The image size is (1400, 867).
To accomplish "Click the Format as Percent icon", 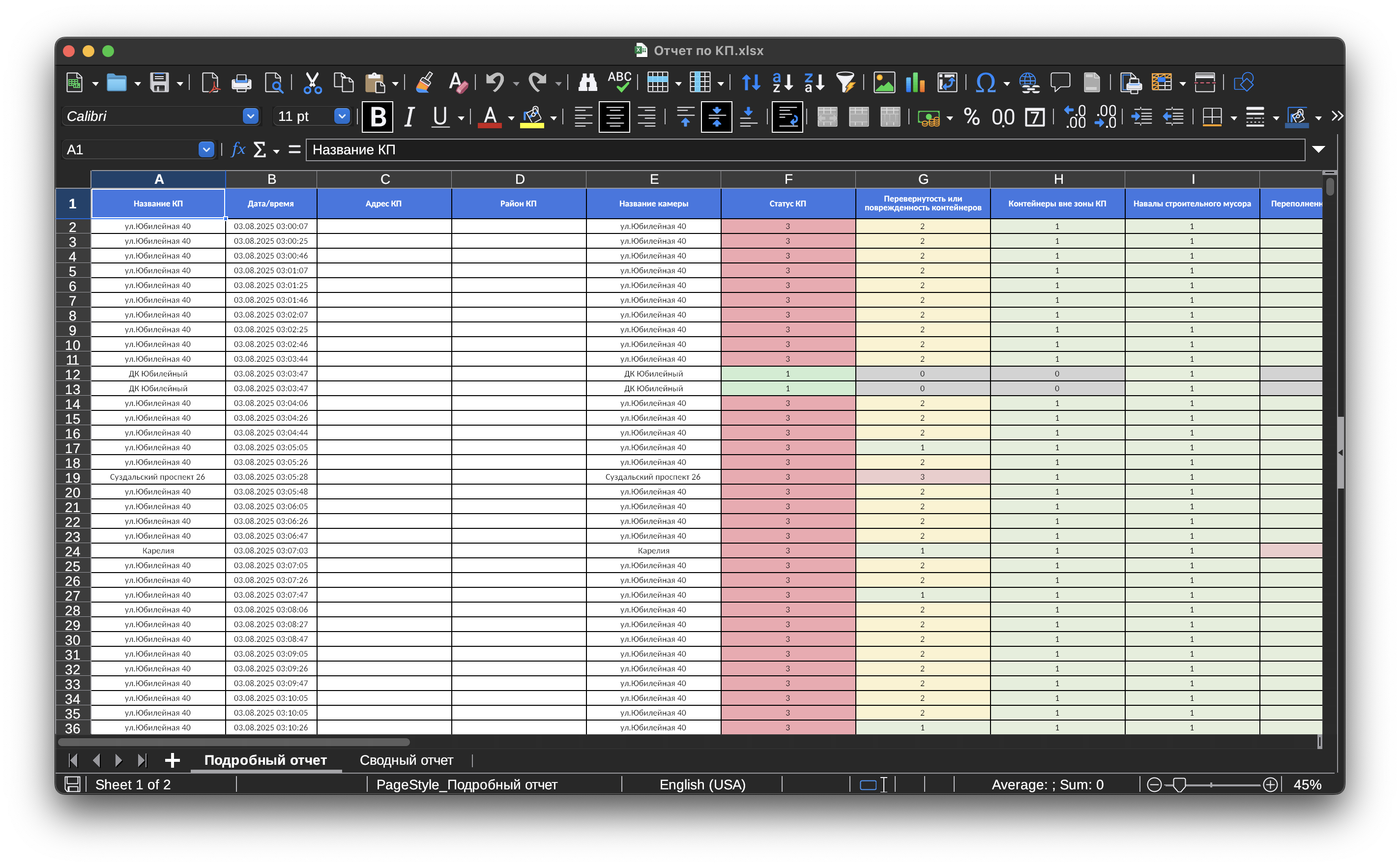I will pyautogui.click(x=971, y=117).
